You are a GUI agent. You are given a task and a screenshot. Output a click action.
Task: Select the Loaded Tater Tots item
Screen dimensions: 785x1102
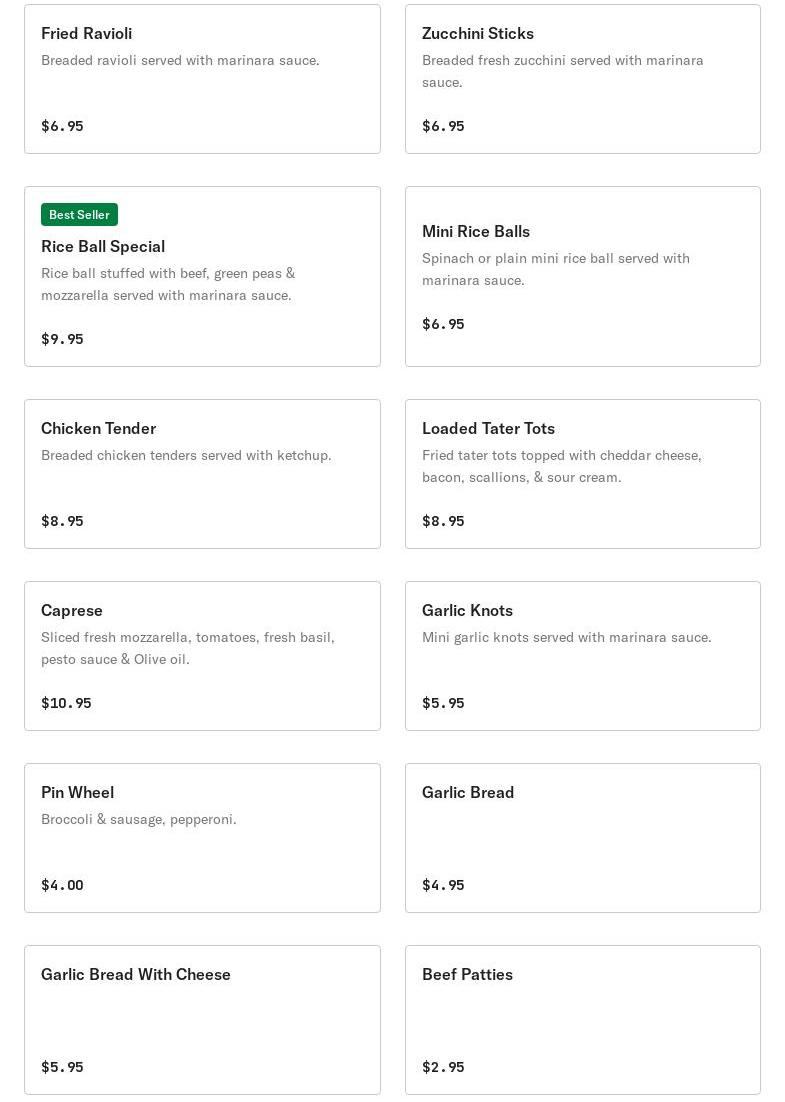tap(583, 474)
